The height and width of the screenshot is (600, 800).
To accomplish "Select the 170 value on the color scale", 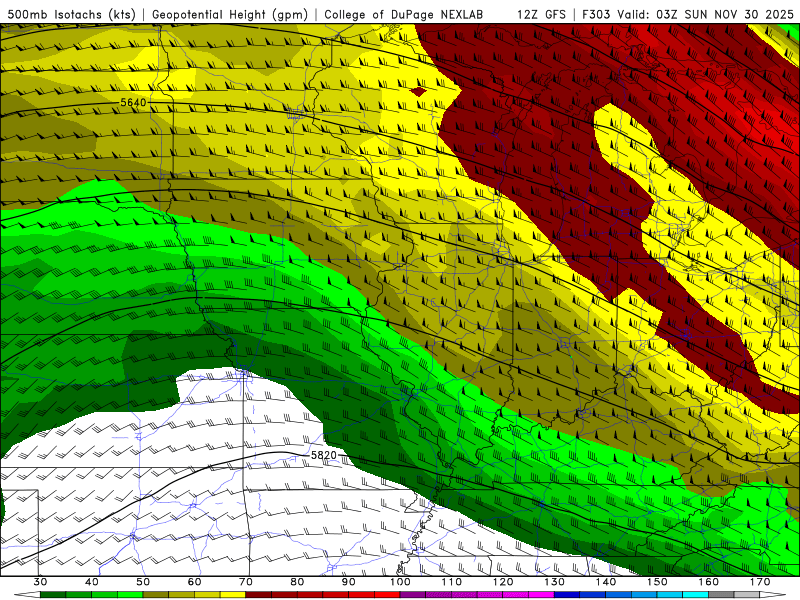I will pos(760,582).
